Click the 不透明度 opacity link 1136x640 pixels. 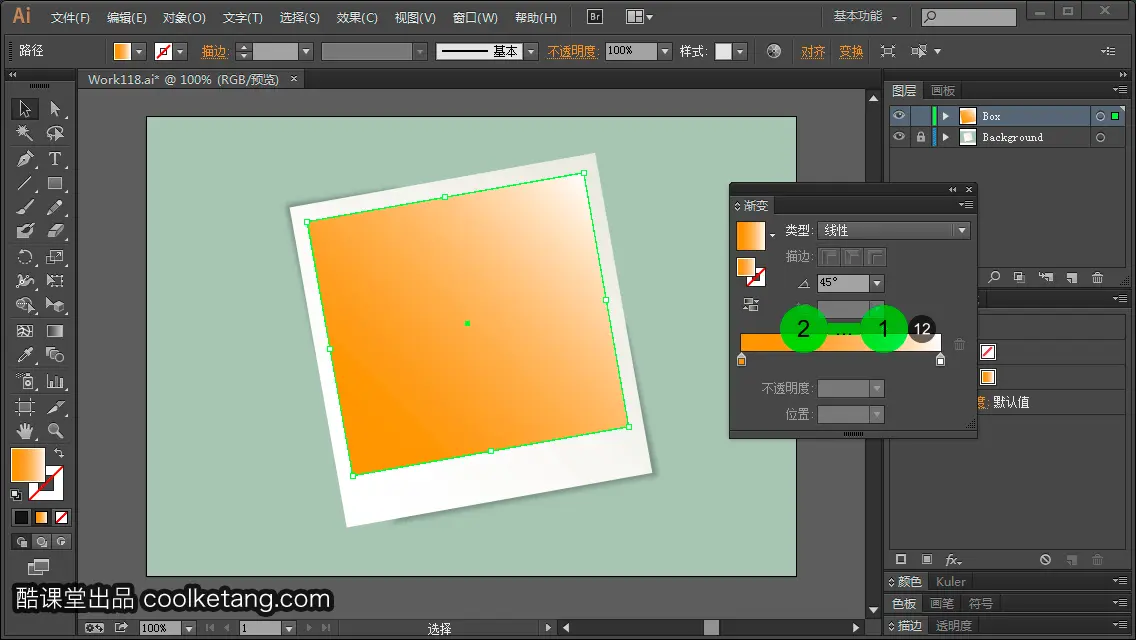572,51
